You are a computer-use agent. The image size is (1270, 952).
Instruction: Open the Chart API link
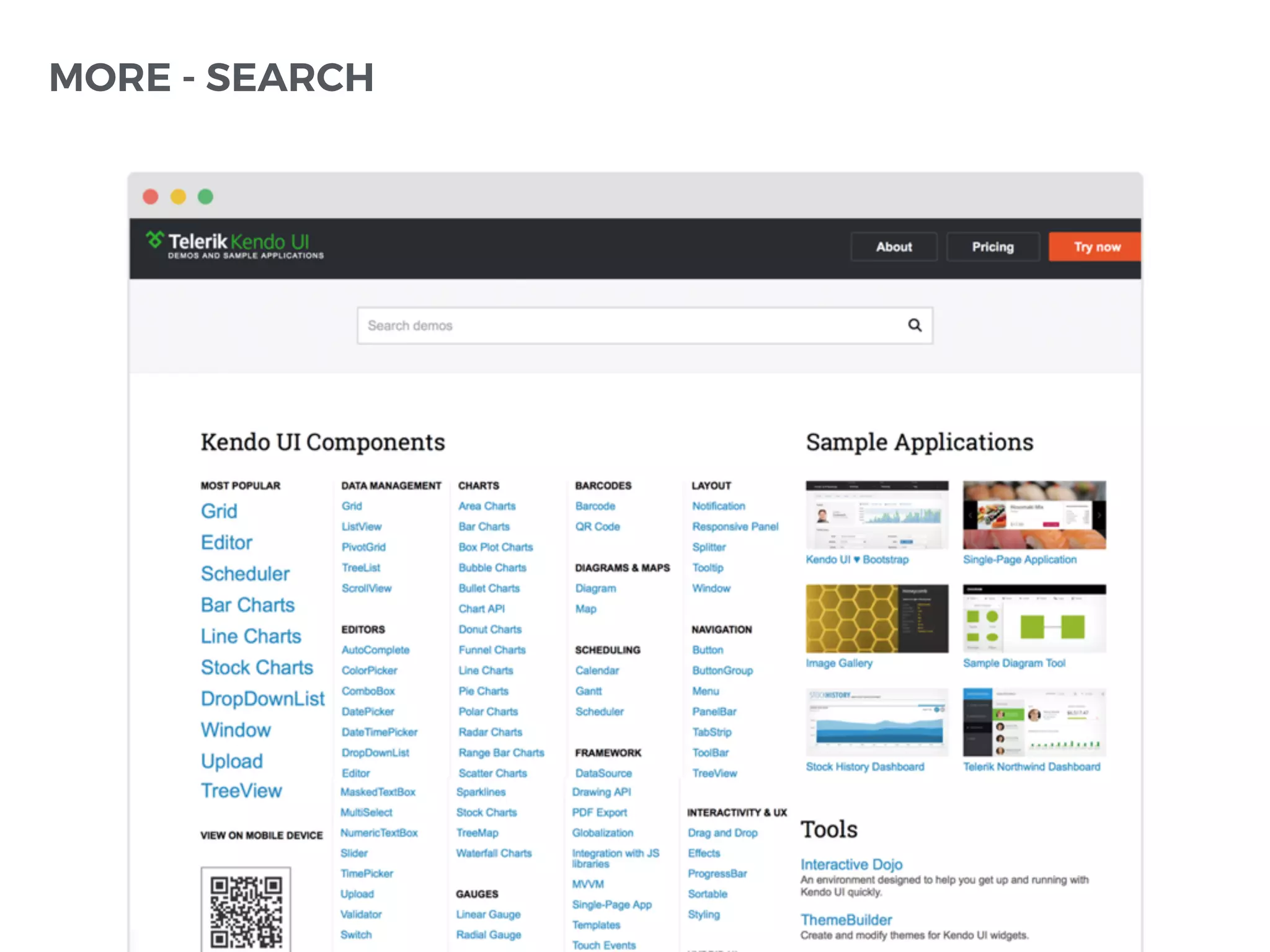(482, 609)
